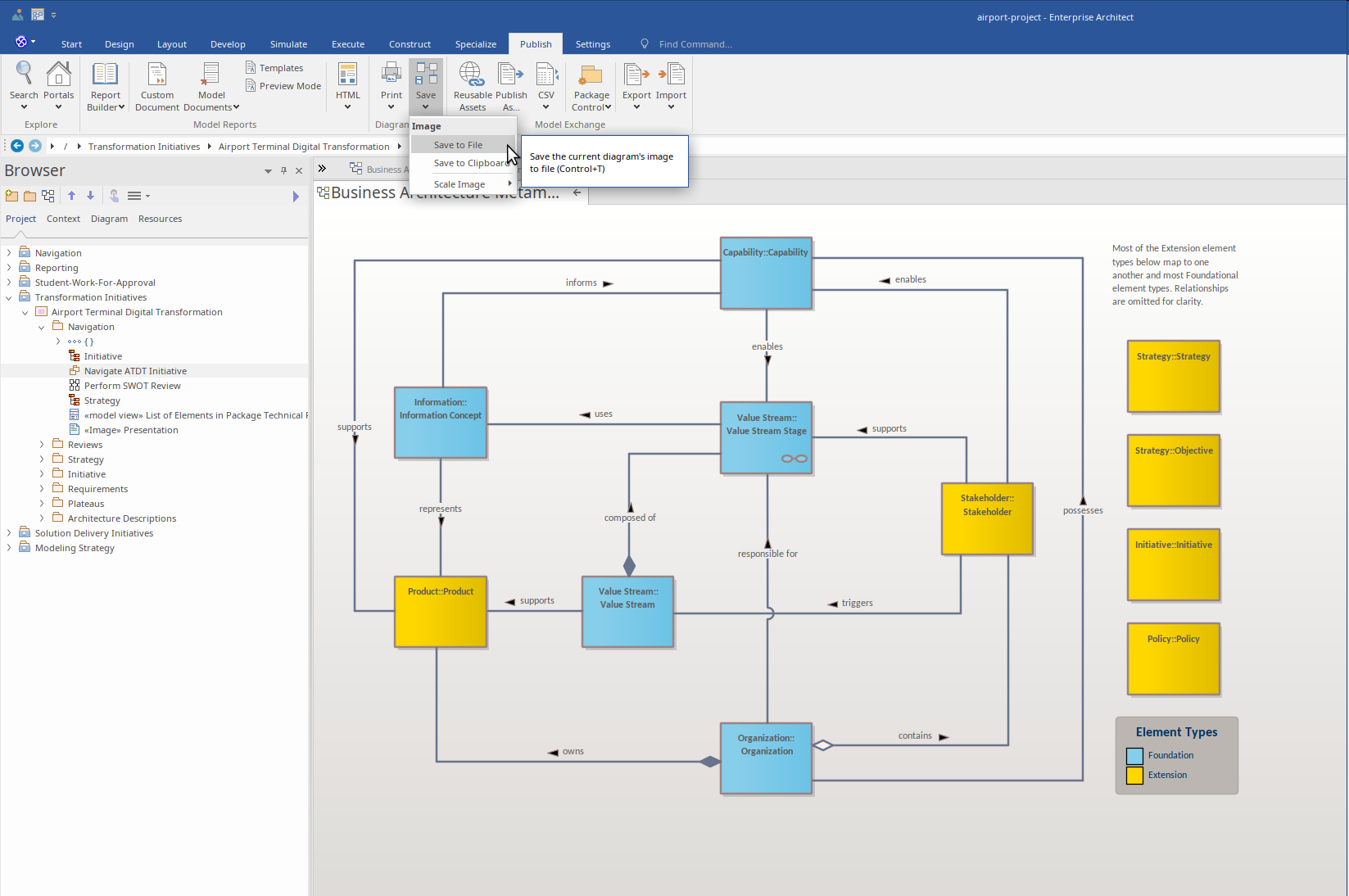Expand Student-Work-For-Approval package

9,283
